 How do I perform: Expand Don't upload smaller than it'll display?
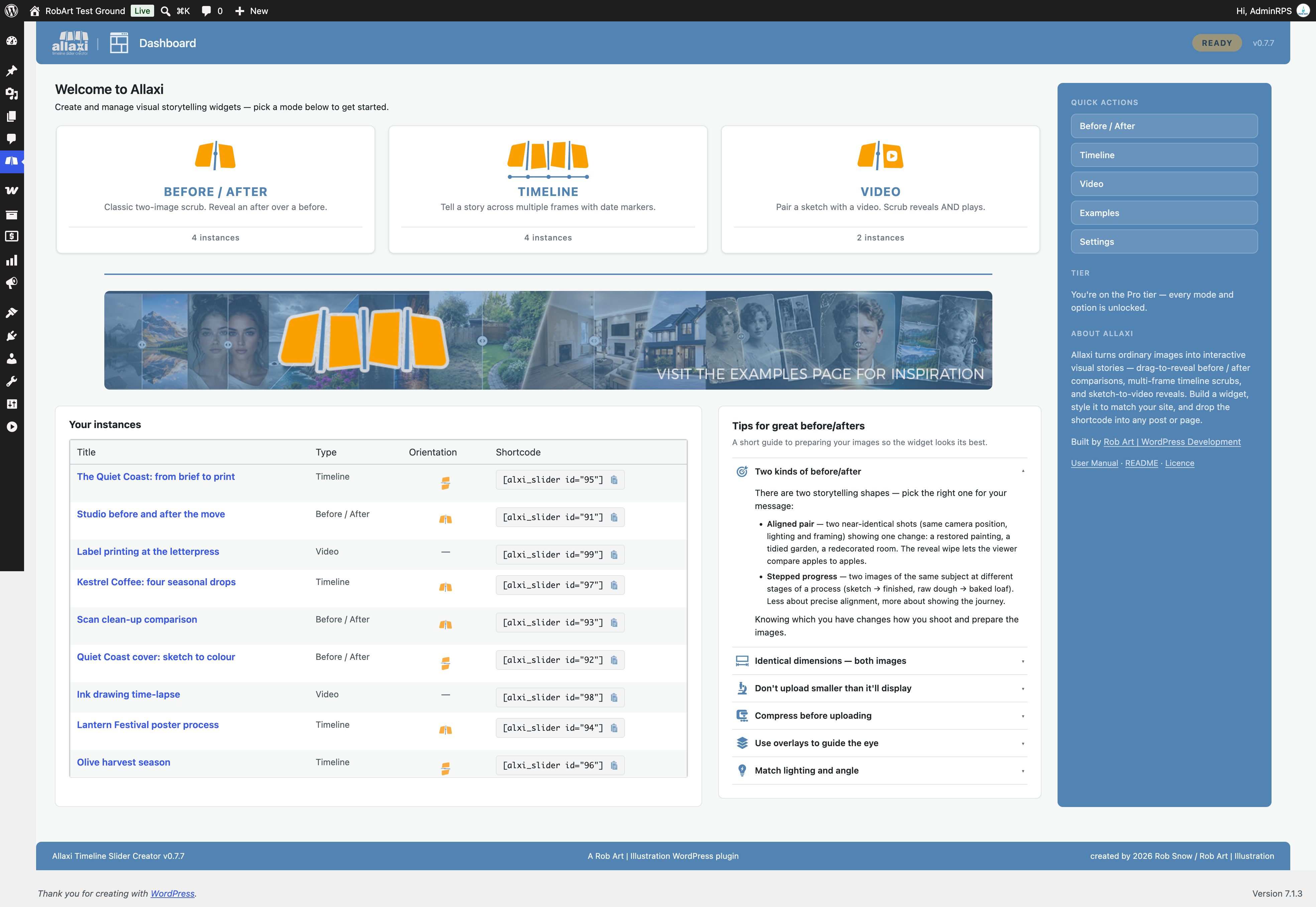(880, 688)
